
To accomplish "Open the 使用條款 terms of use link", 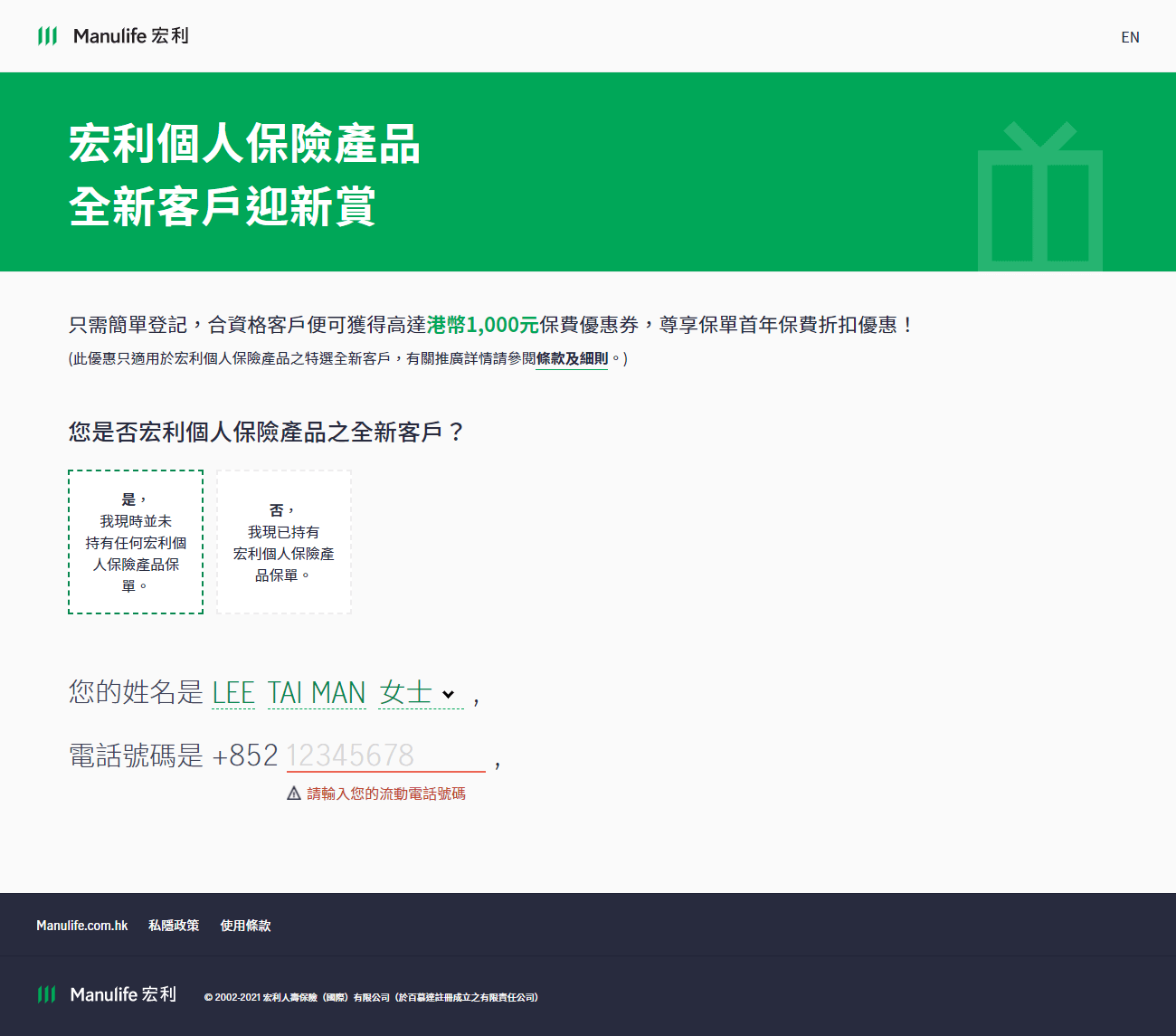I will point(246,926).
